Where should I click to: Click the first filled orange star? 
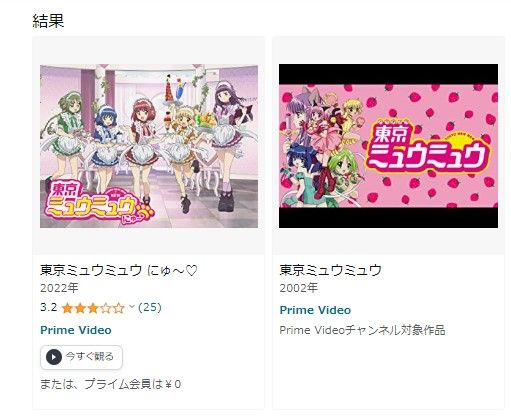[67, 308]
